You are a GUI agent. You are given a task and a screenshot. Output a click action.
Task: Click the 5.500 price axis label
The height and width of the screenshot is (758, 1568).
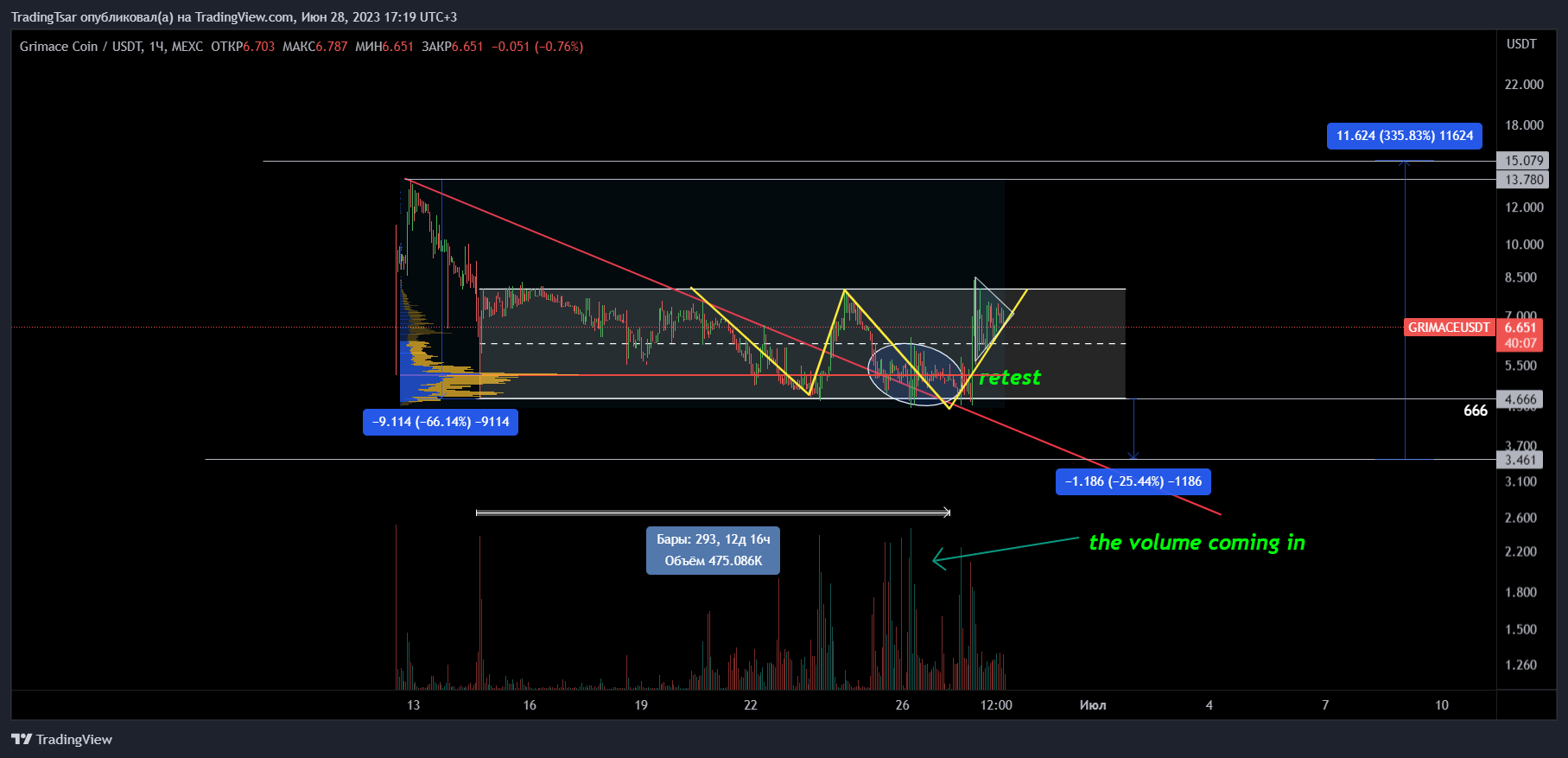click(1520, 366)
